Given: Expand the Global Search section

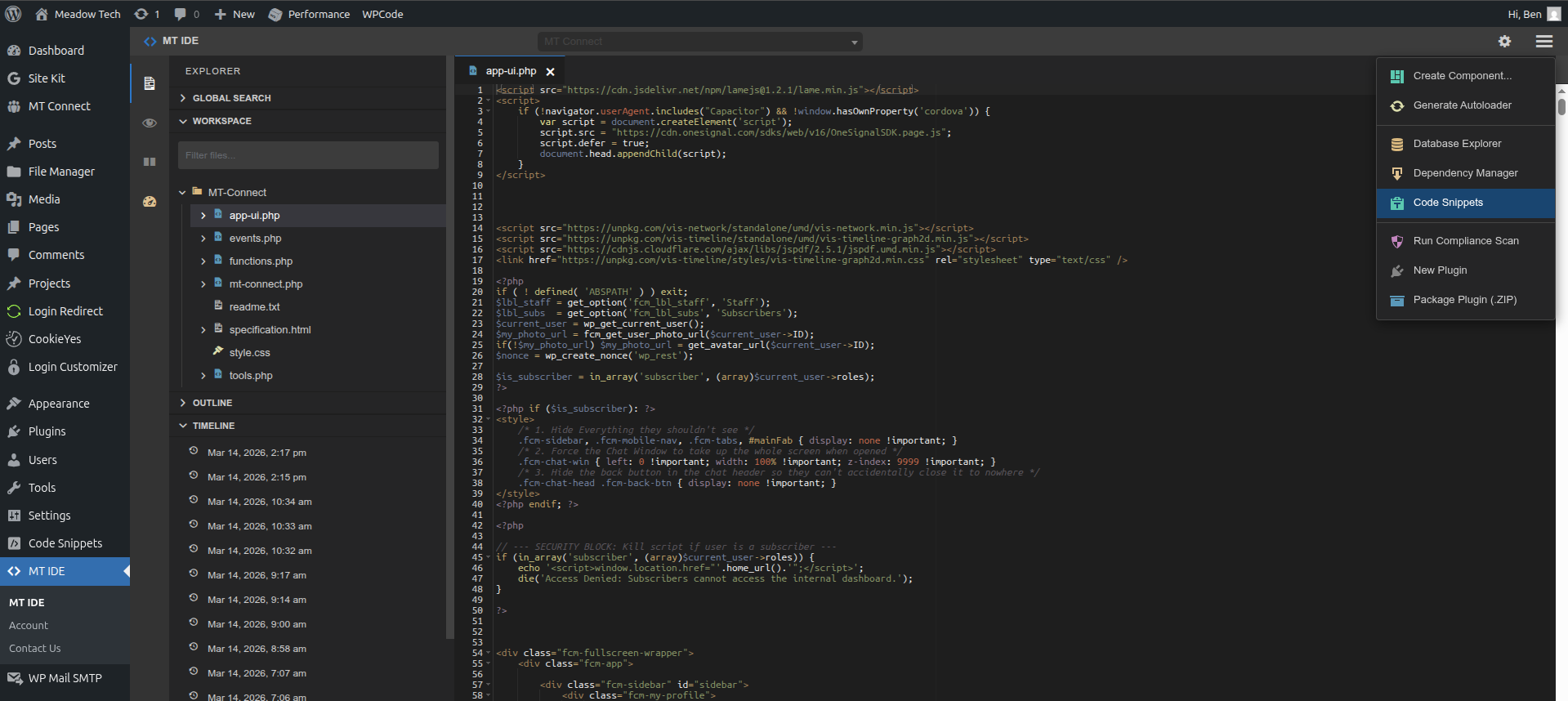Looking at the screenshot, I should click(307, 98).
